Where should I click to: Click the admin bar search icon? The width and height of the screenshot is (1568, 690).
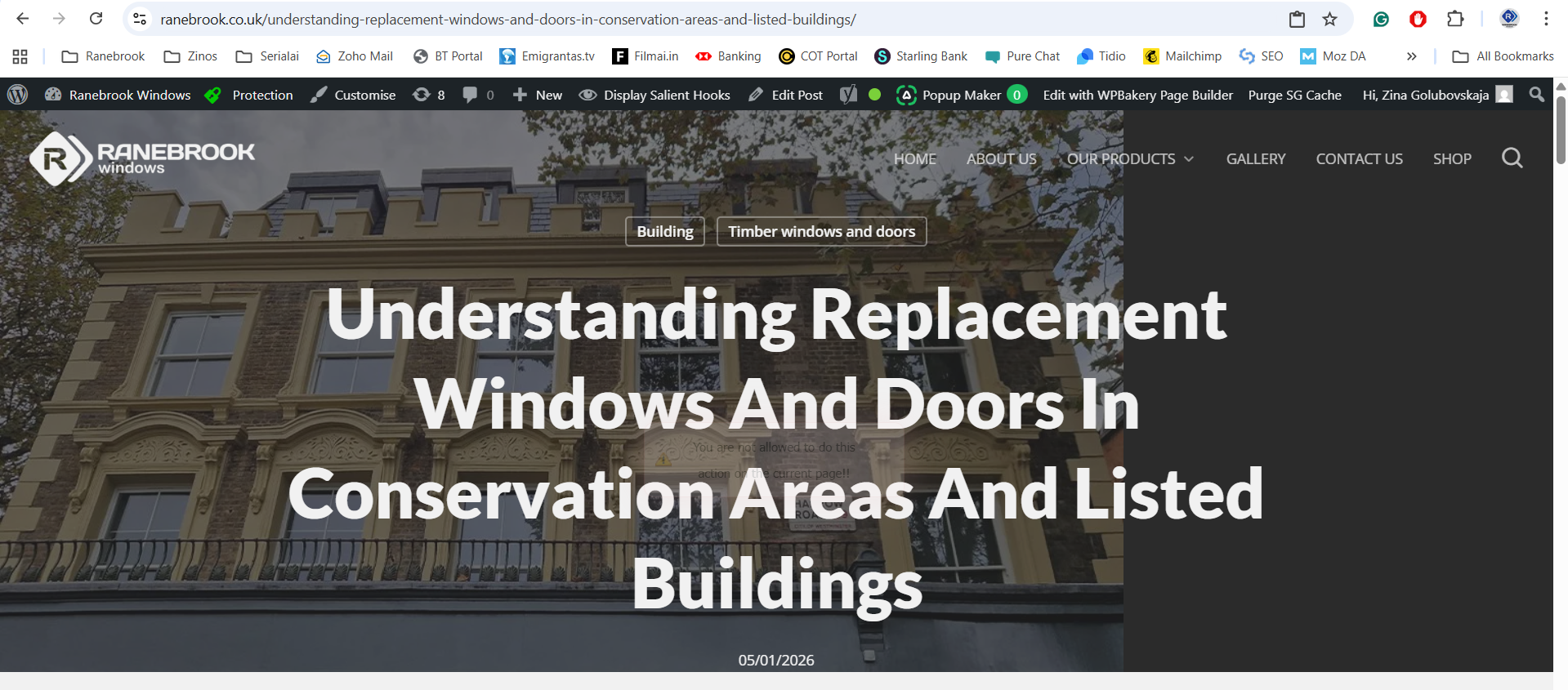[1536, 95]
